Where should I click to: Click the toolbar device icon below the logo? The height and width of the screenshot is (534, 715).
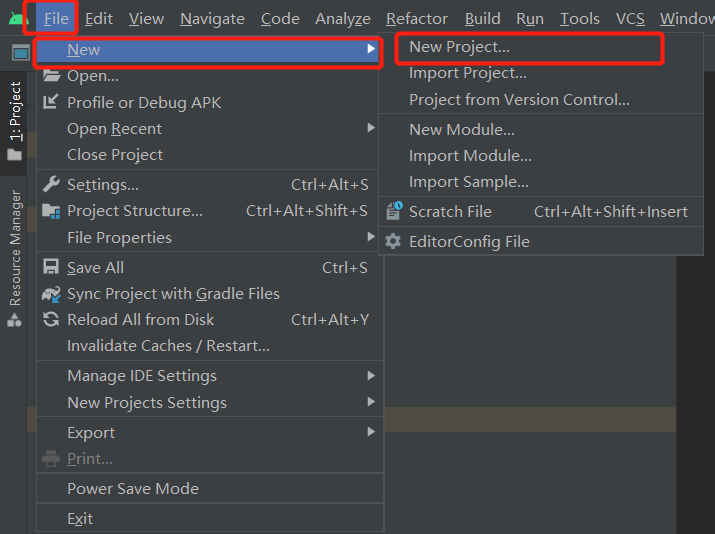(x=21, y=53)
